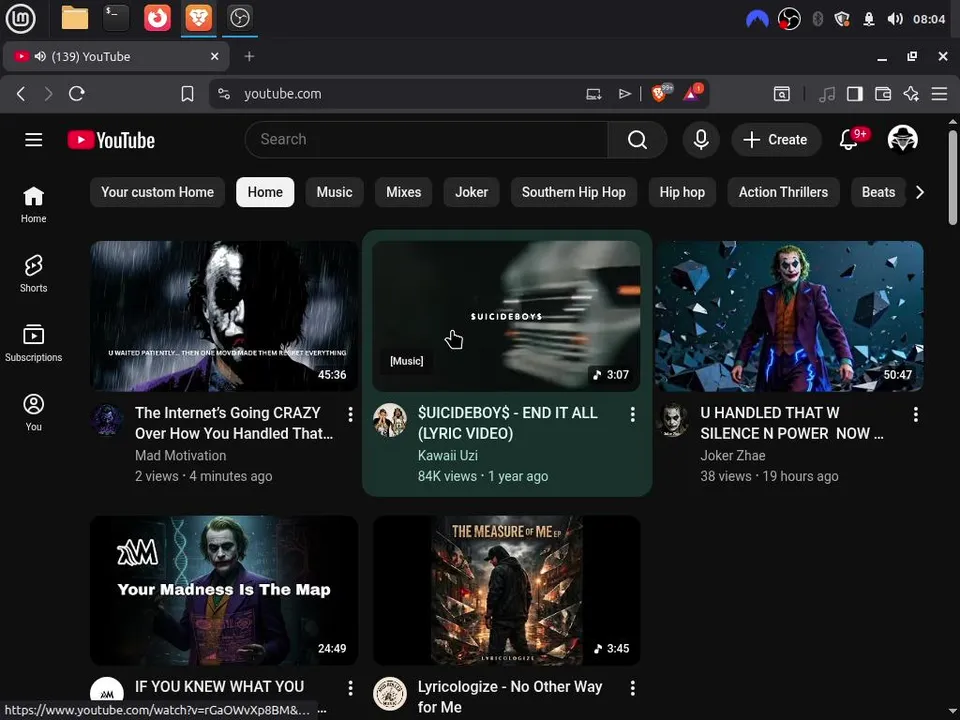The width and height of the screenshot is (960, 720).
Task: Mute the YouTube tab audio icon
Action: click(x=40, y=56)
